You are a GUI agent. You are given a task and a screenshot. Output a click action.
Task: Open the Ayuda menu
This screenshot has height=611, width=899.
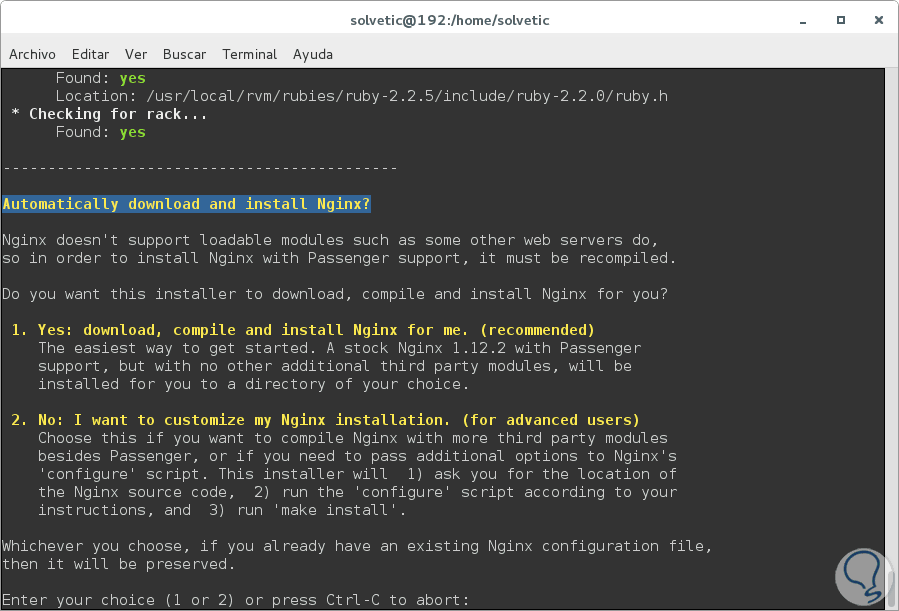tap(312, 54)
